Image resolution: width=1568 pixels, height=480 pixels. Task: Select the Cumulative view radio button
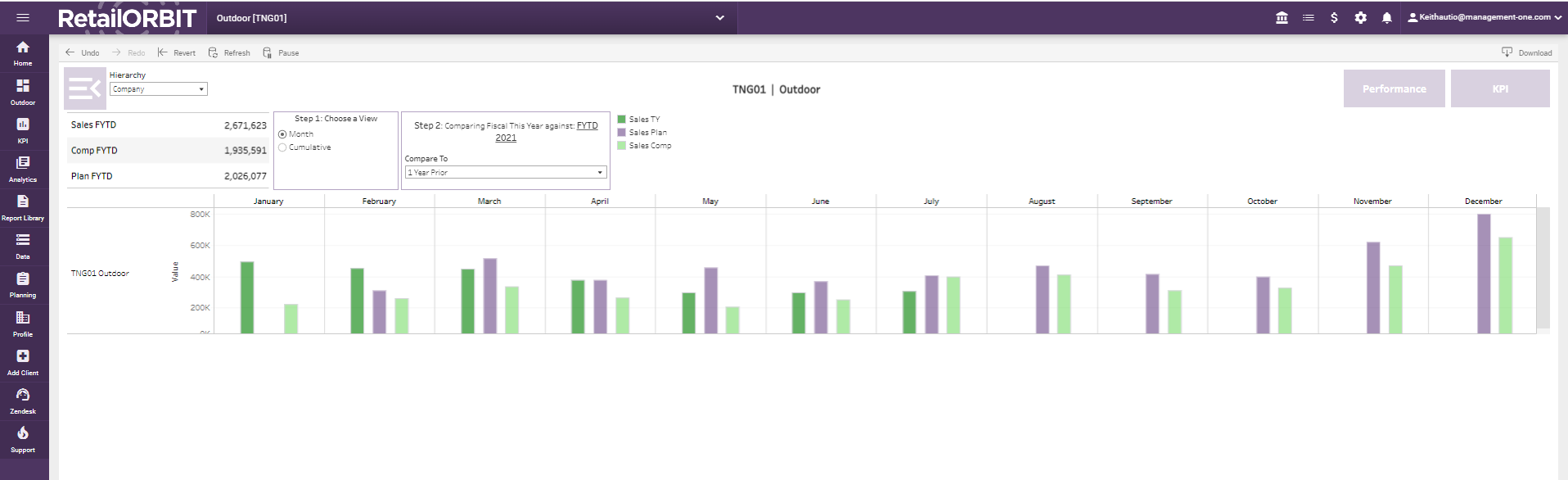[x=282, y=147]
